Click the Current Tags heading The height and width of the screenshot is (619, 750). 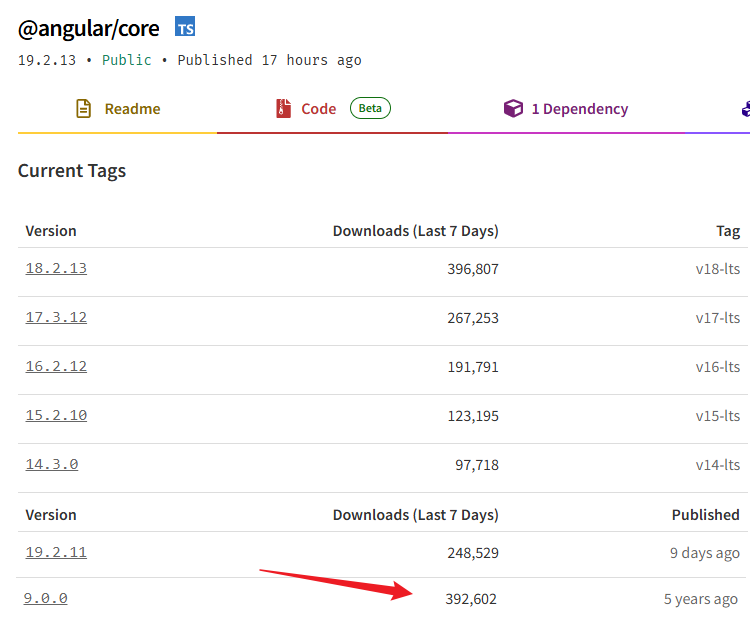click(x=72, y=171)
